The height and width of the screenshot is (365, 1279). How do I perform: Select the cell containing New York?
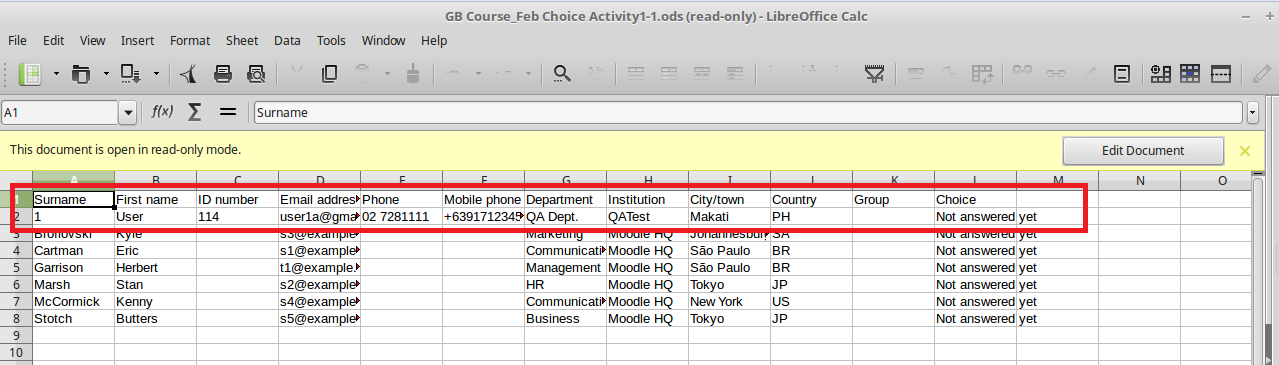(729, 302)
